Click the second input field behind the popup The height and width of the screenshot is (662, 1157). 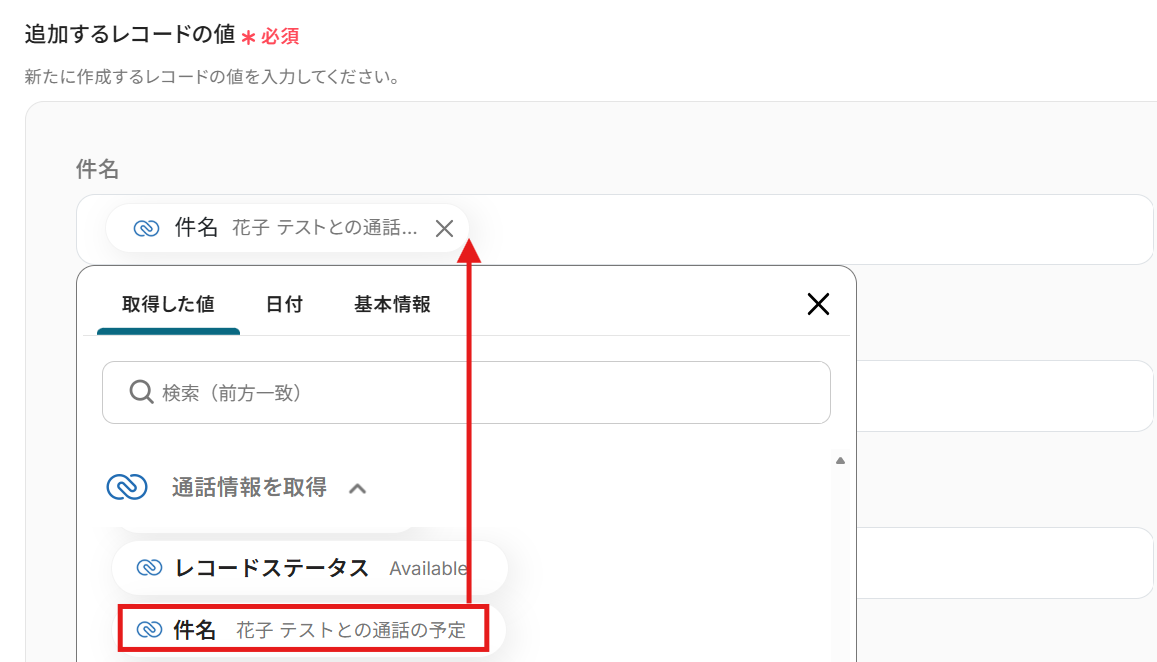pos(1004,396)
